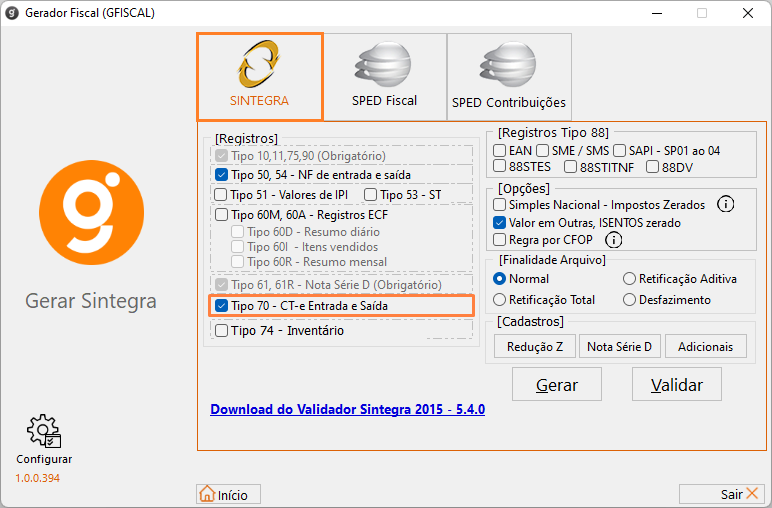Enable the 88STES checkbox

(499, 166)
